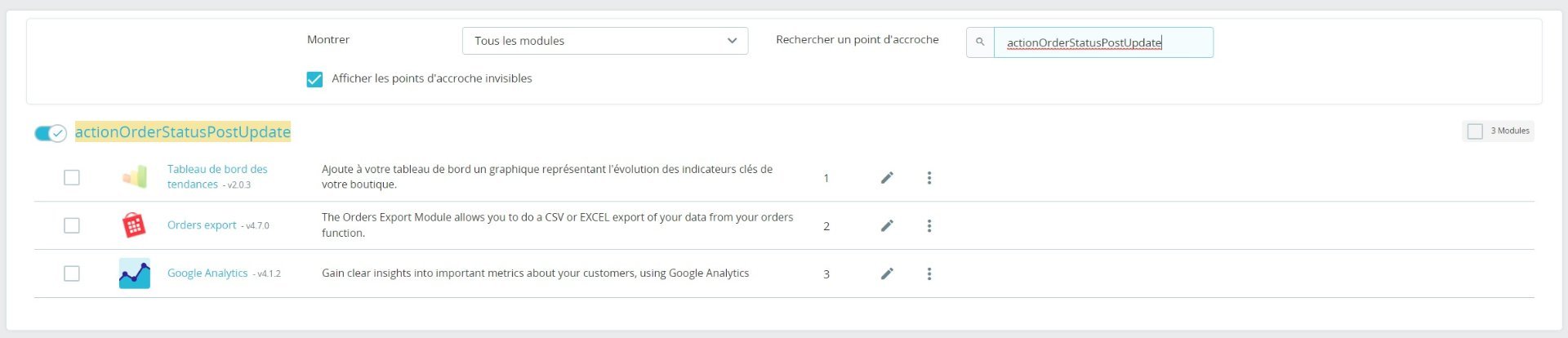The width and height of the screenshot is (1568, 338).
Task: Edit the Tableau de bord des tendances module
Action: click(x=887, y=178)
